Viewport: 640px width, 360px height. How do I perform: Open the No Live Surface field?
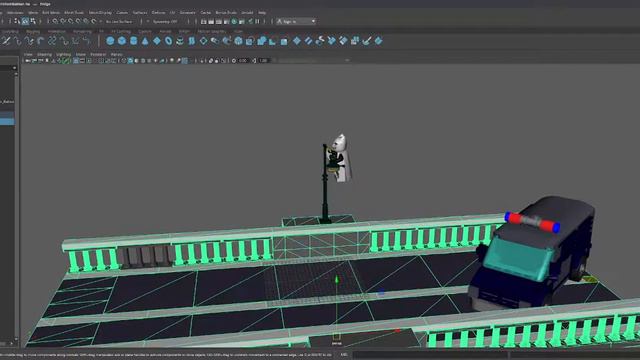[119, 21]
